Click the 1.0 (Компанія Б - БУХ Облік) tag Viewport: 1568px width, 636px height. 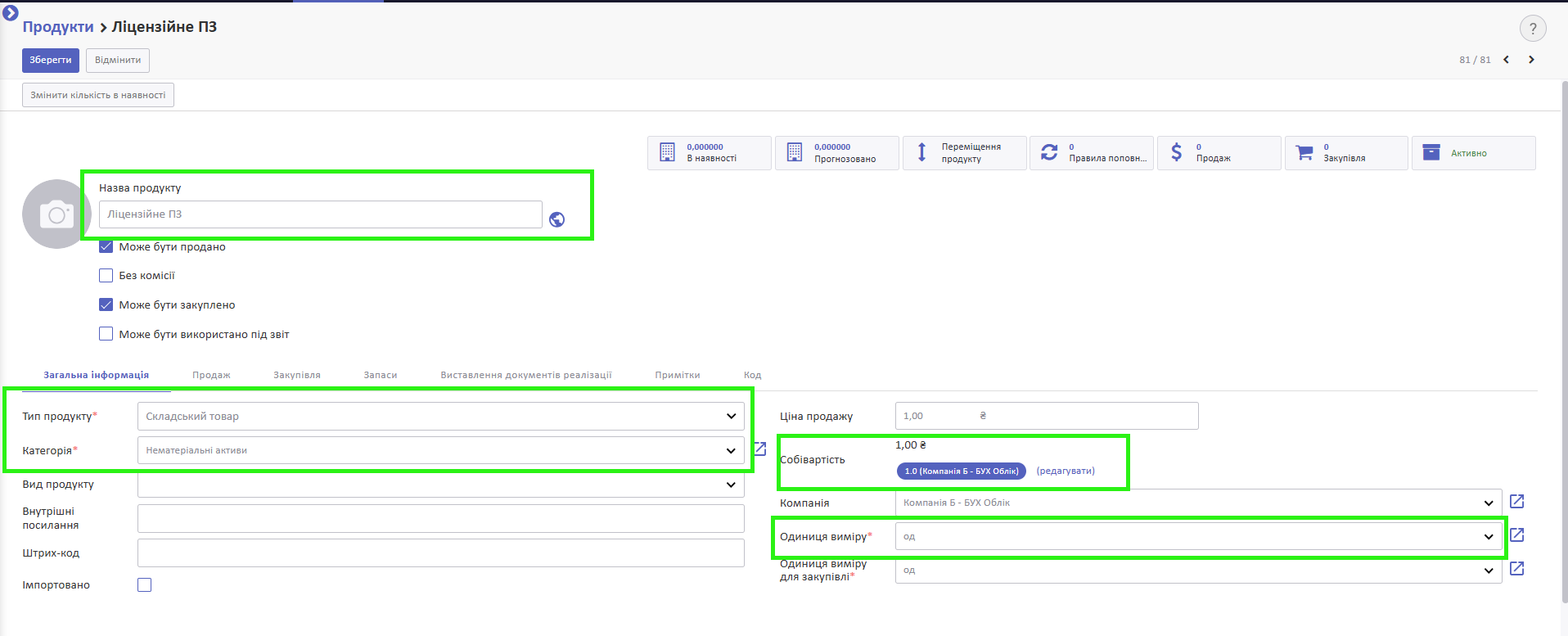click(x=962, y=471)
